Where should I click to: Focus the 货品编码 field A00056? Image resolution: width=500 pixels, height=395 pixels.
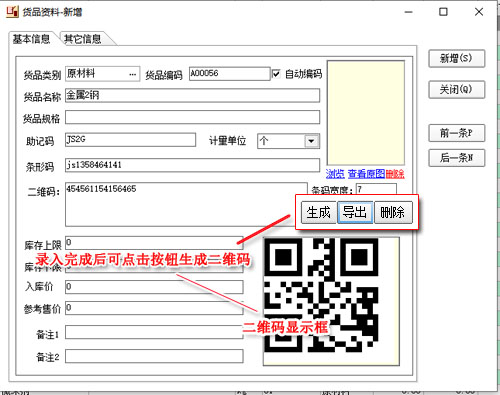point(230,74)
